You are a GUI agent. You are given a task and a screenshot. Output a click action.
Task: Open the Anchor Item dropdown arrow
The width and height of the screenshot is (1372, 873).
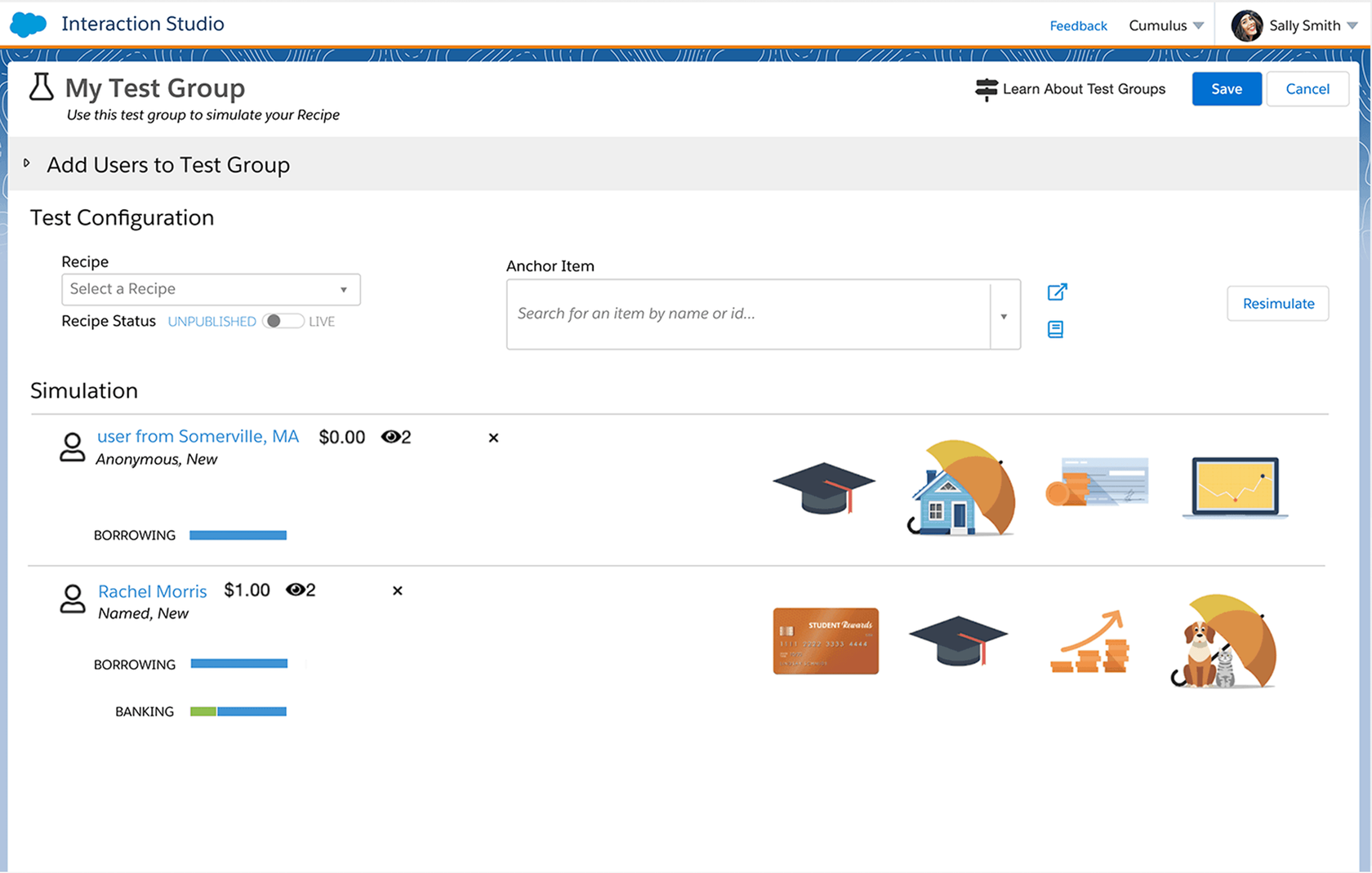point(1004,314)
